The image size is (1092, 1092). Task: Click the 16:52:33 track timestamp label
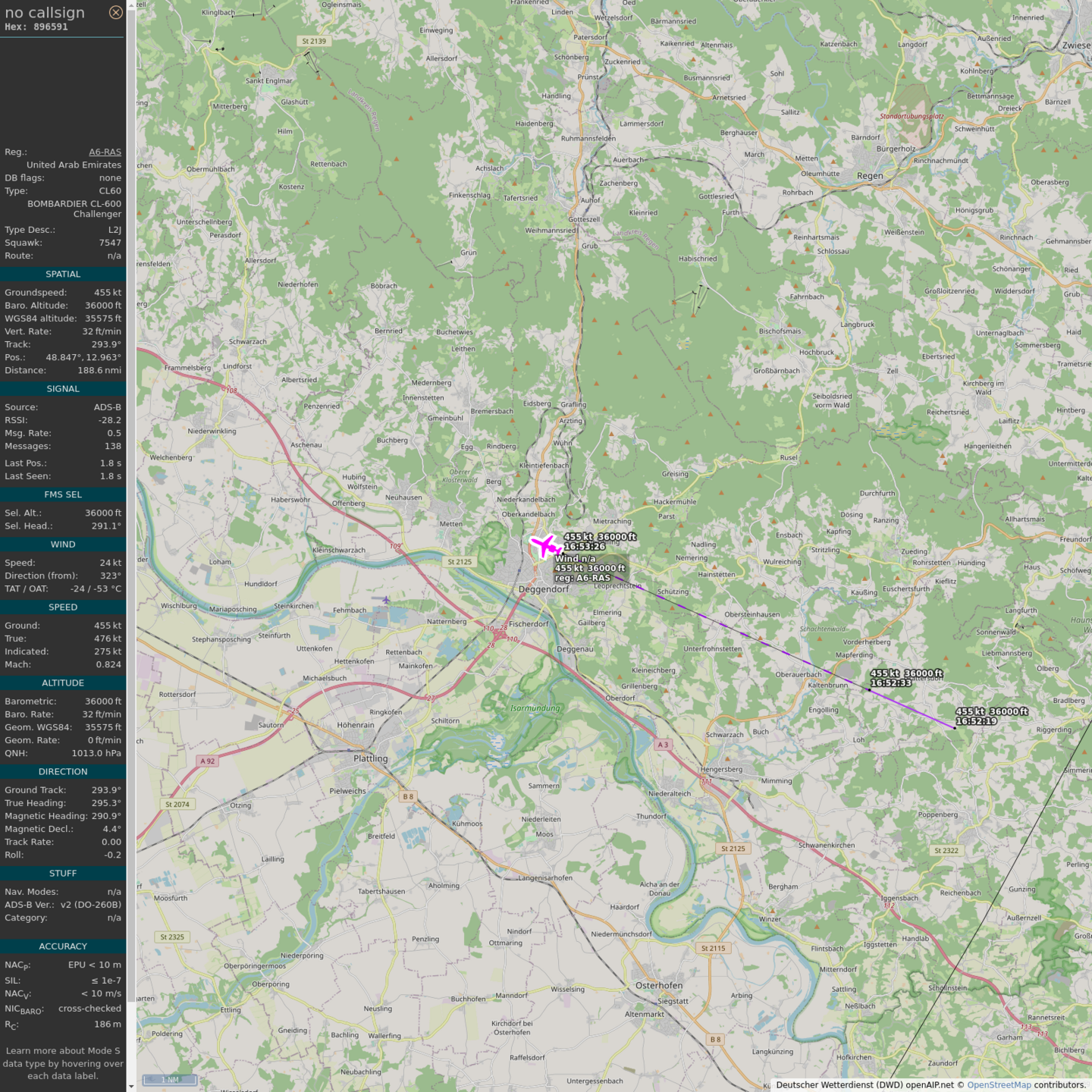891,683
